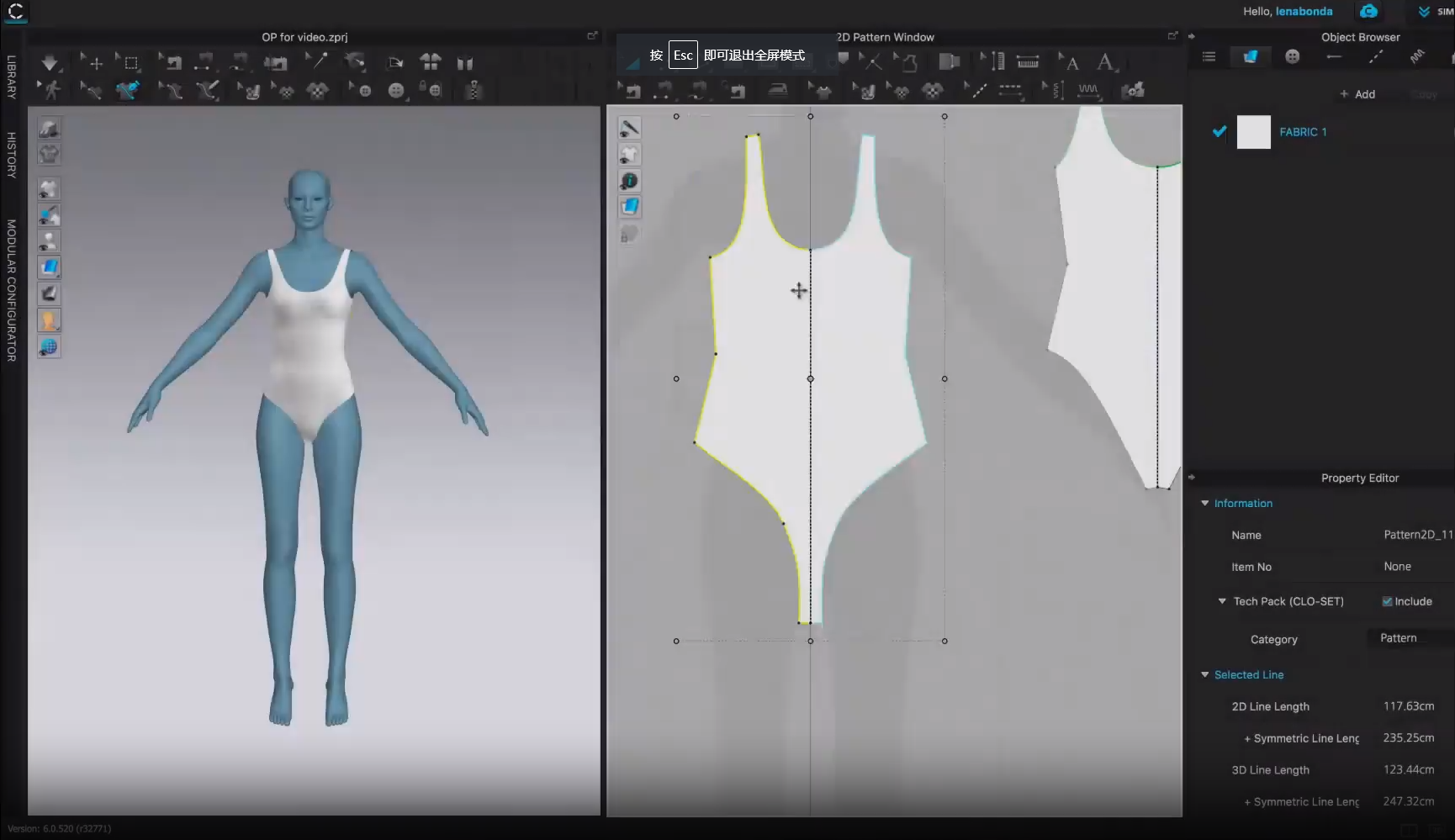Pop out the 3D window with its header icon
Screen dimensions: 1455x840
pos(592,35)
